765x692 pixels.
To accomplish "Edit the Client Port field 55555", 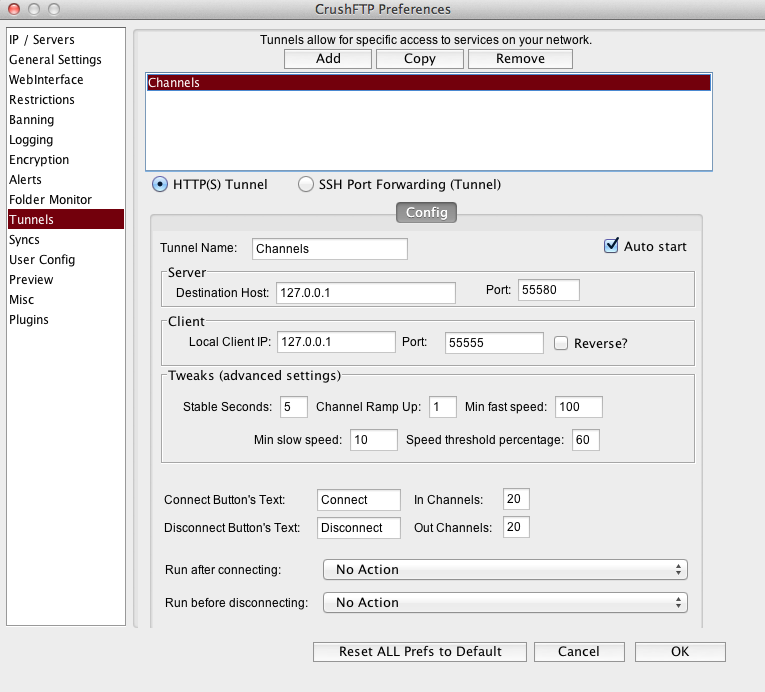I will (494, 343).
